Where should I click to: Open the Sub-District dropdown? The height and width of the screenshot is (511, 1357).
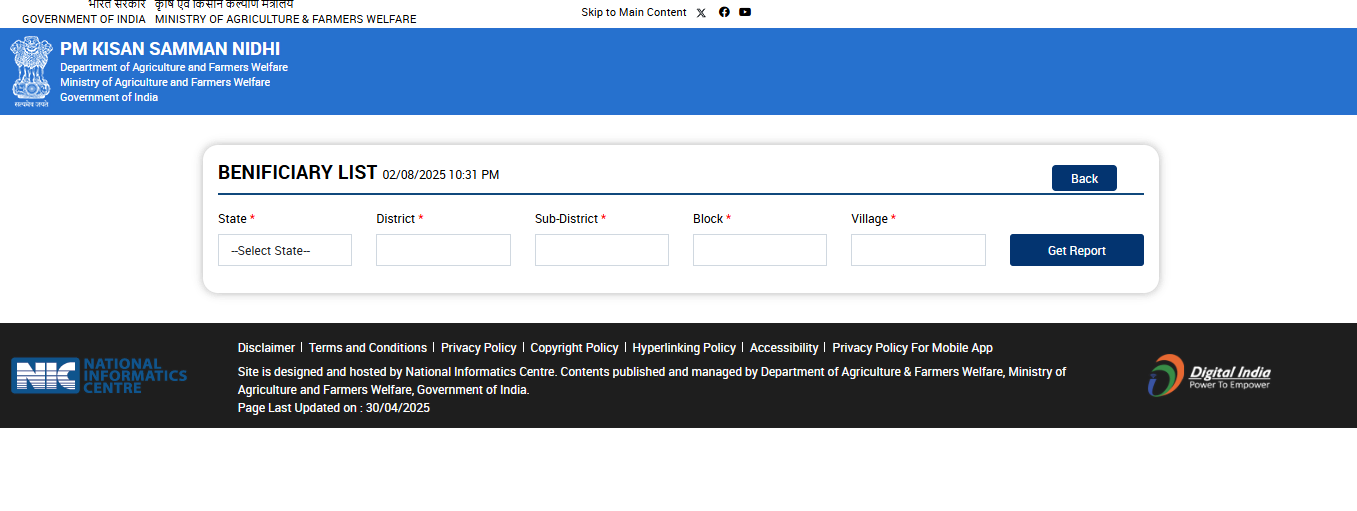pos(602,250)
